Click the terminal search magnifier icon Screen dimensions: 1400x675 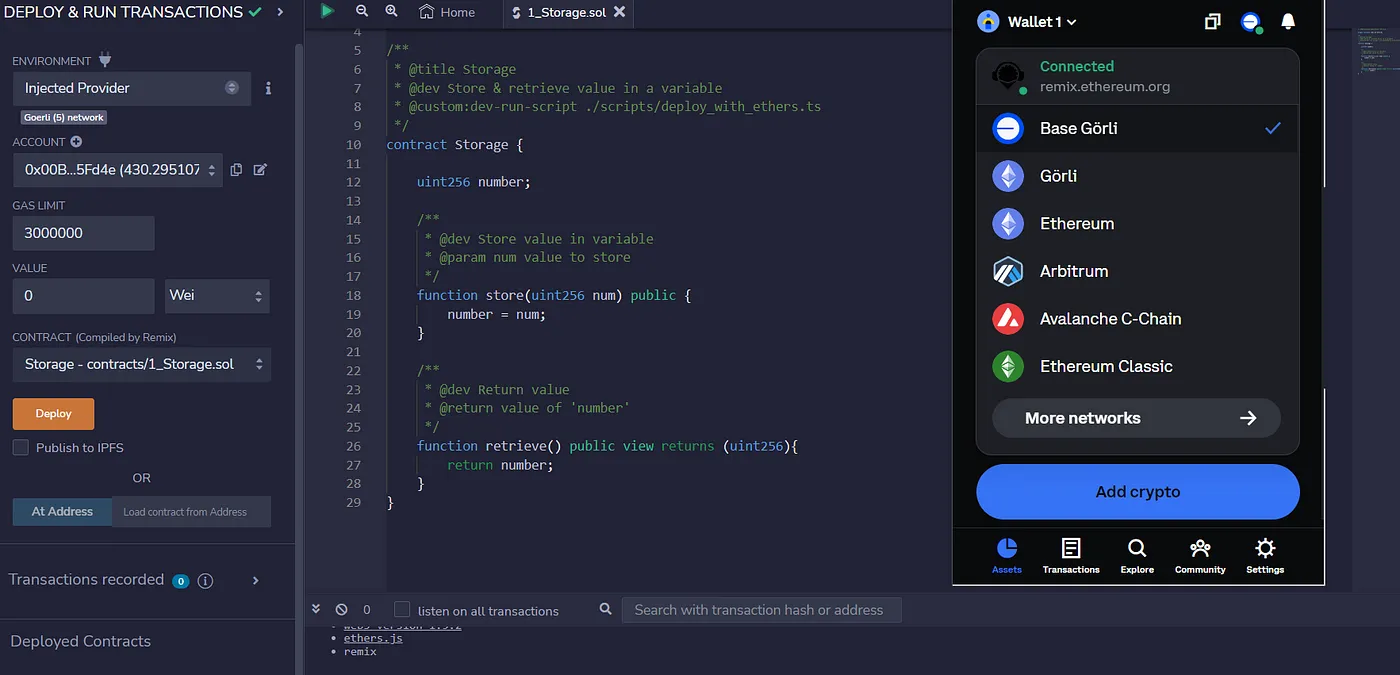[605, 609]
